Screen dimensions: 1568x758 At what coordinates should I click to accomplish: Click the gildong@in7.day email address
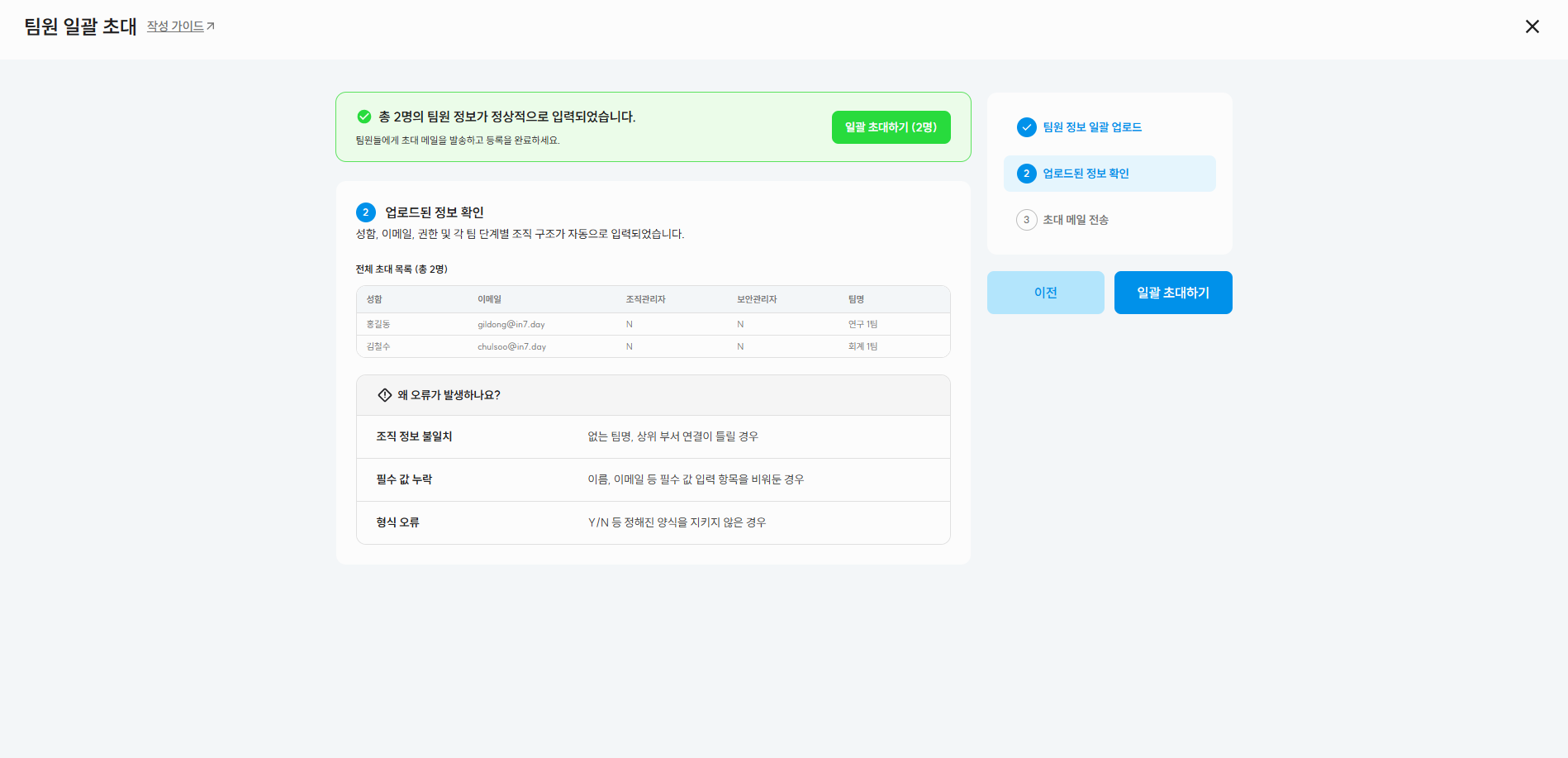point(511,324)
